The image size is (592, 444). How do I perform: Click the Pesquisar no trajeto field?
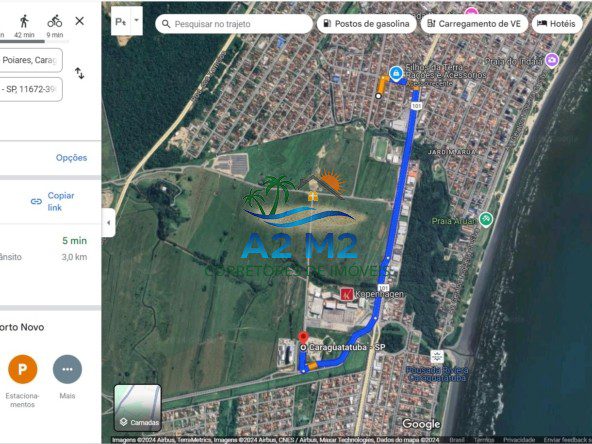(x=234, y=24)
